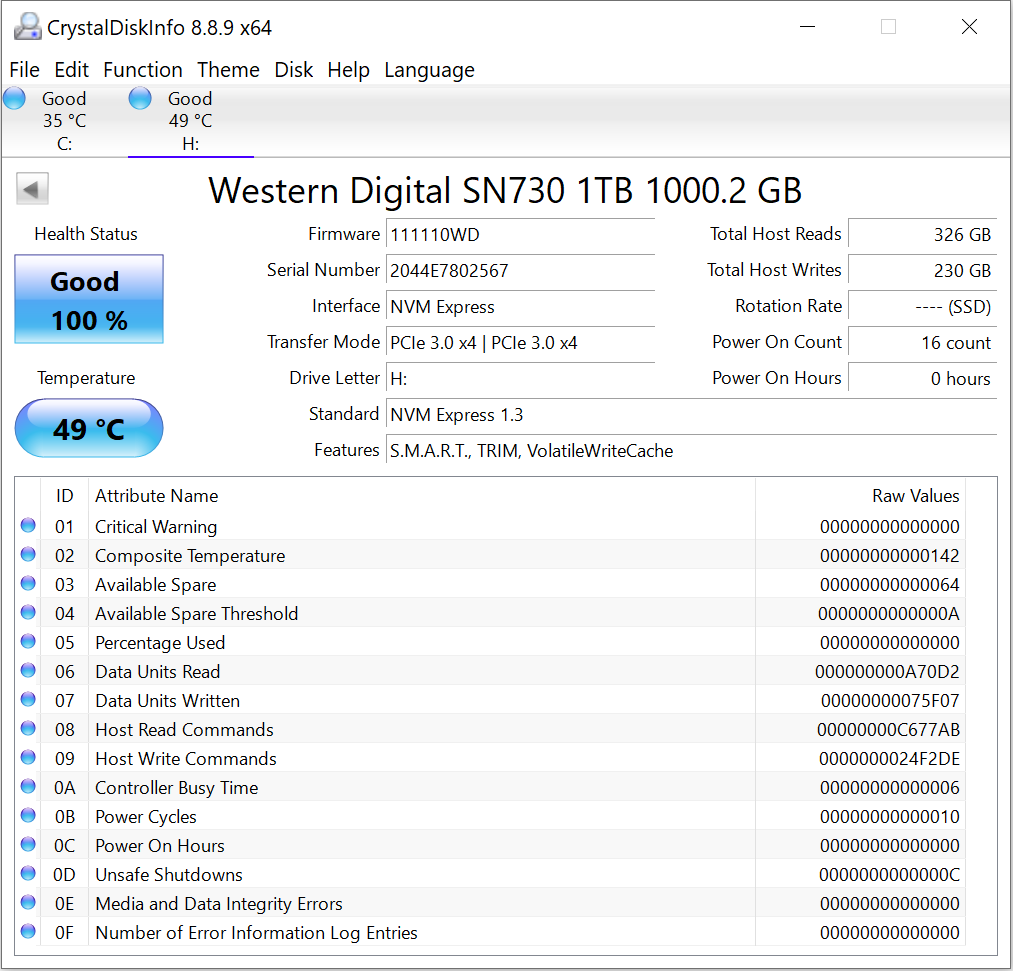Click the blue status orb for drive C:
This screenshot has width=1013, height=971.
click(15, 98)
